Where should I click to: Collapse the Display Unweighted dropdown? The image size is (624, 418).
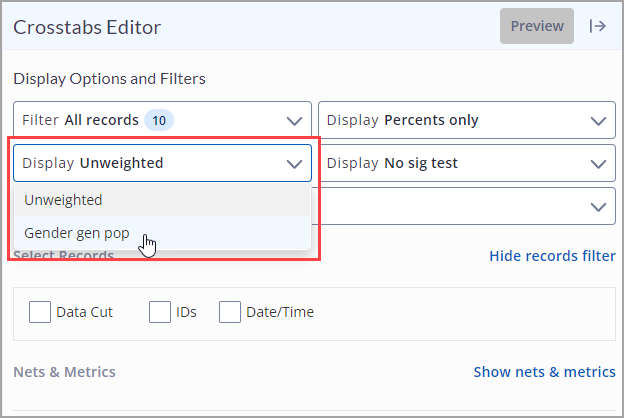coord(162,163)
